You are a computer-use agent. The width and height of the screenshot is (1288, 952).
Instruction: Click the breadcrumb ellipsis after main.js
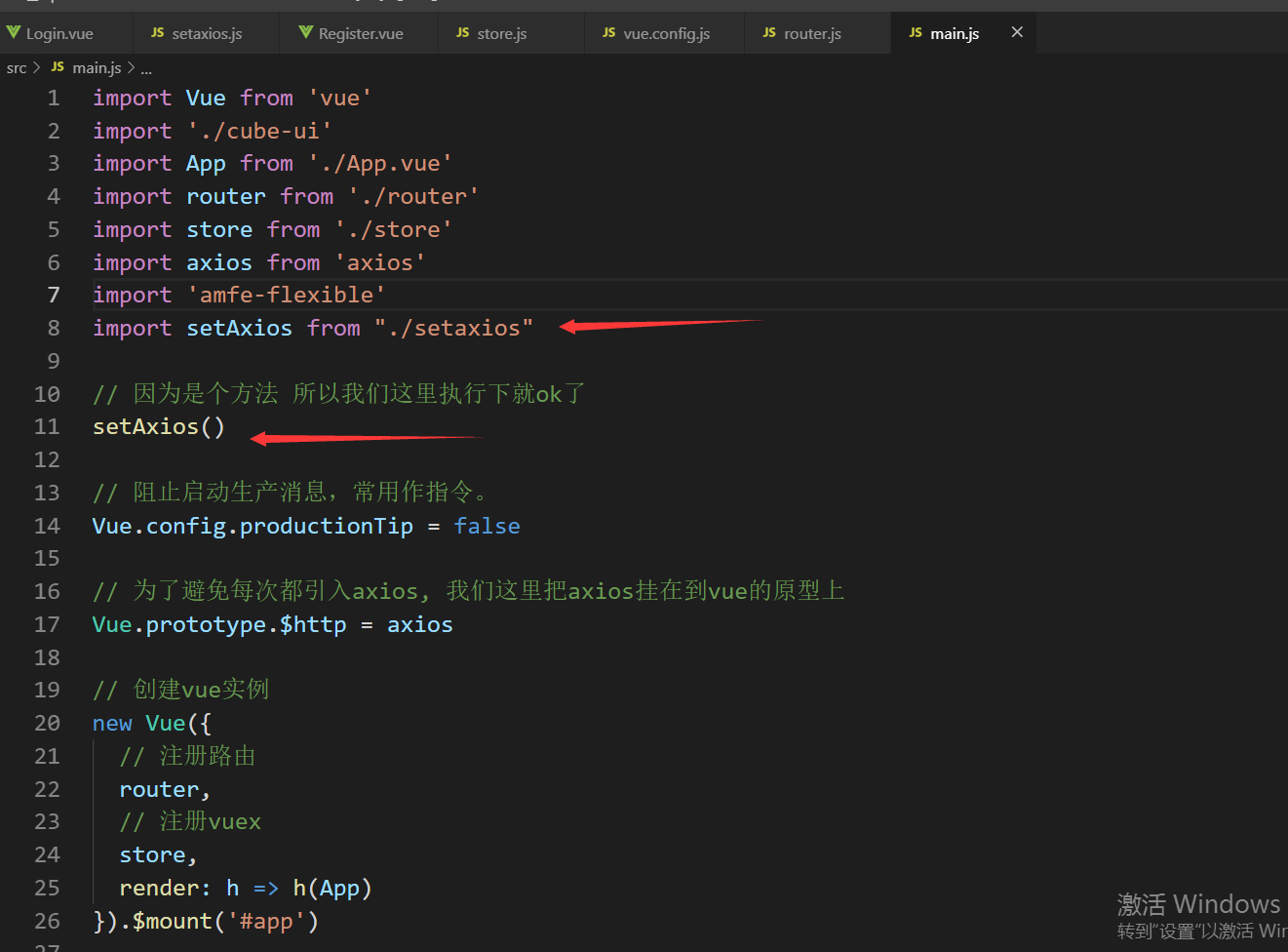point(146,68)
